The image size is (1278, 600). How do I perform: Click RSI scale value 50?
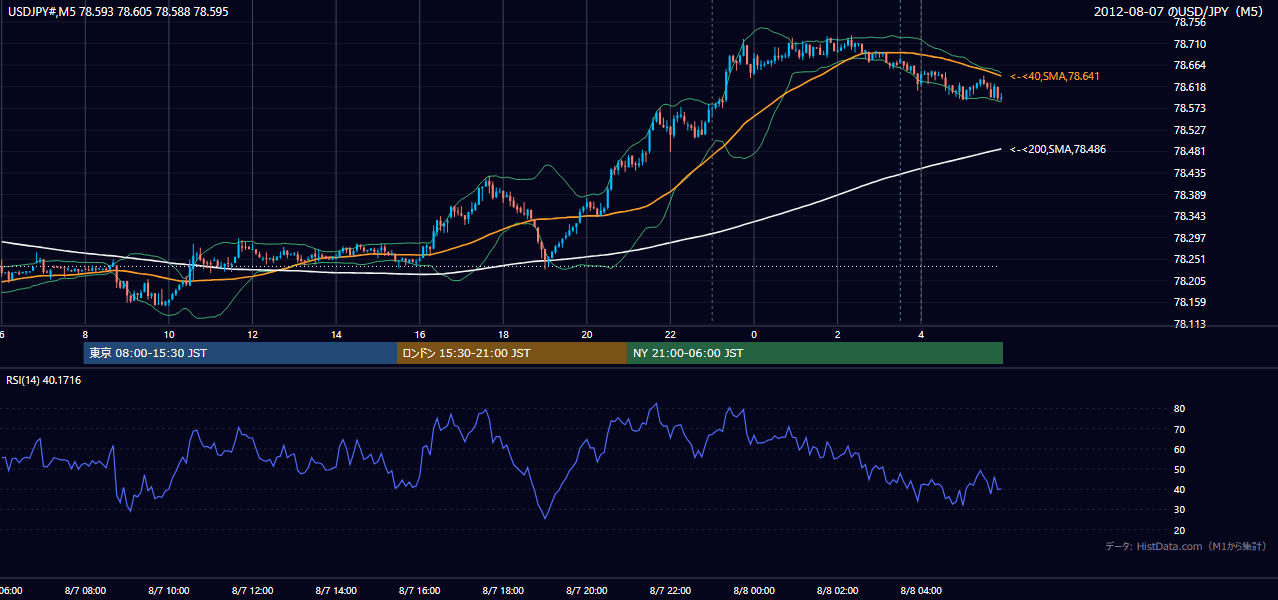pos(1179,469)
